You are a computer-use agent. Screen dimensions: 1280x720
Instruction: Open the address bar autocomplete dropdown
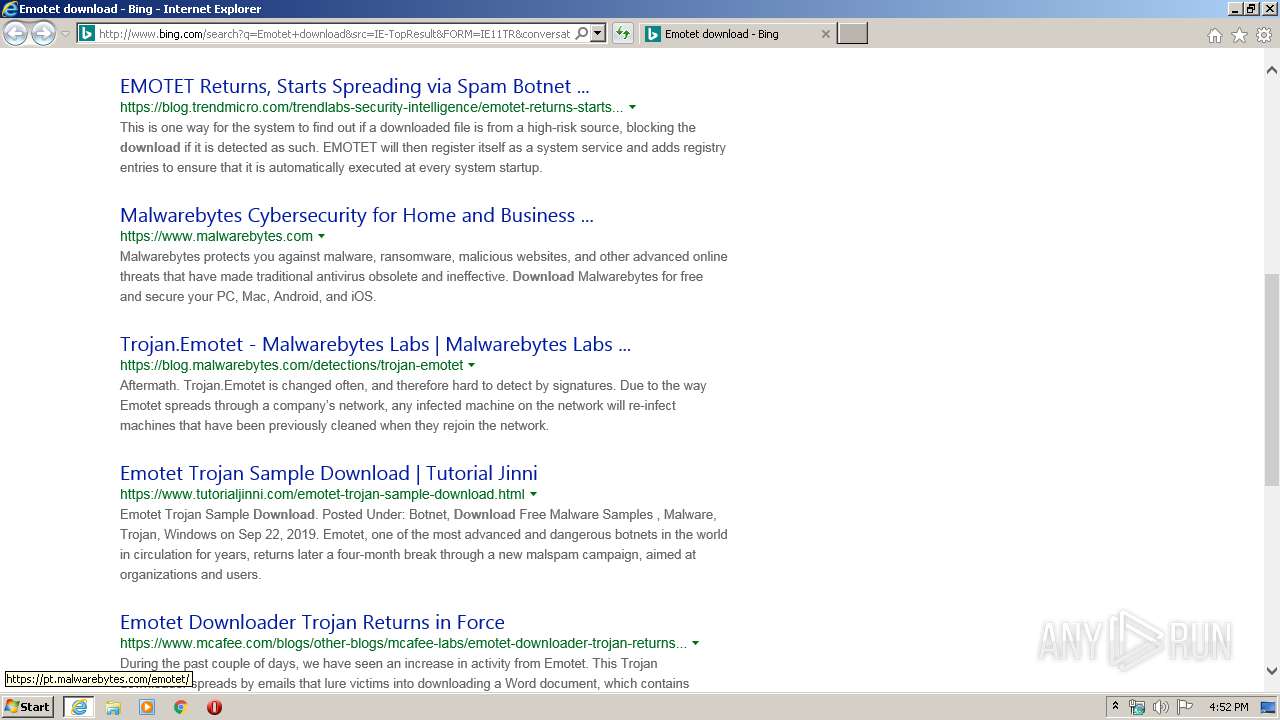(x=598, y=34)
